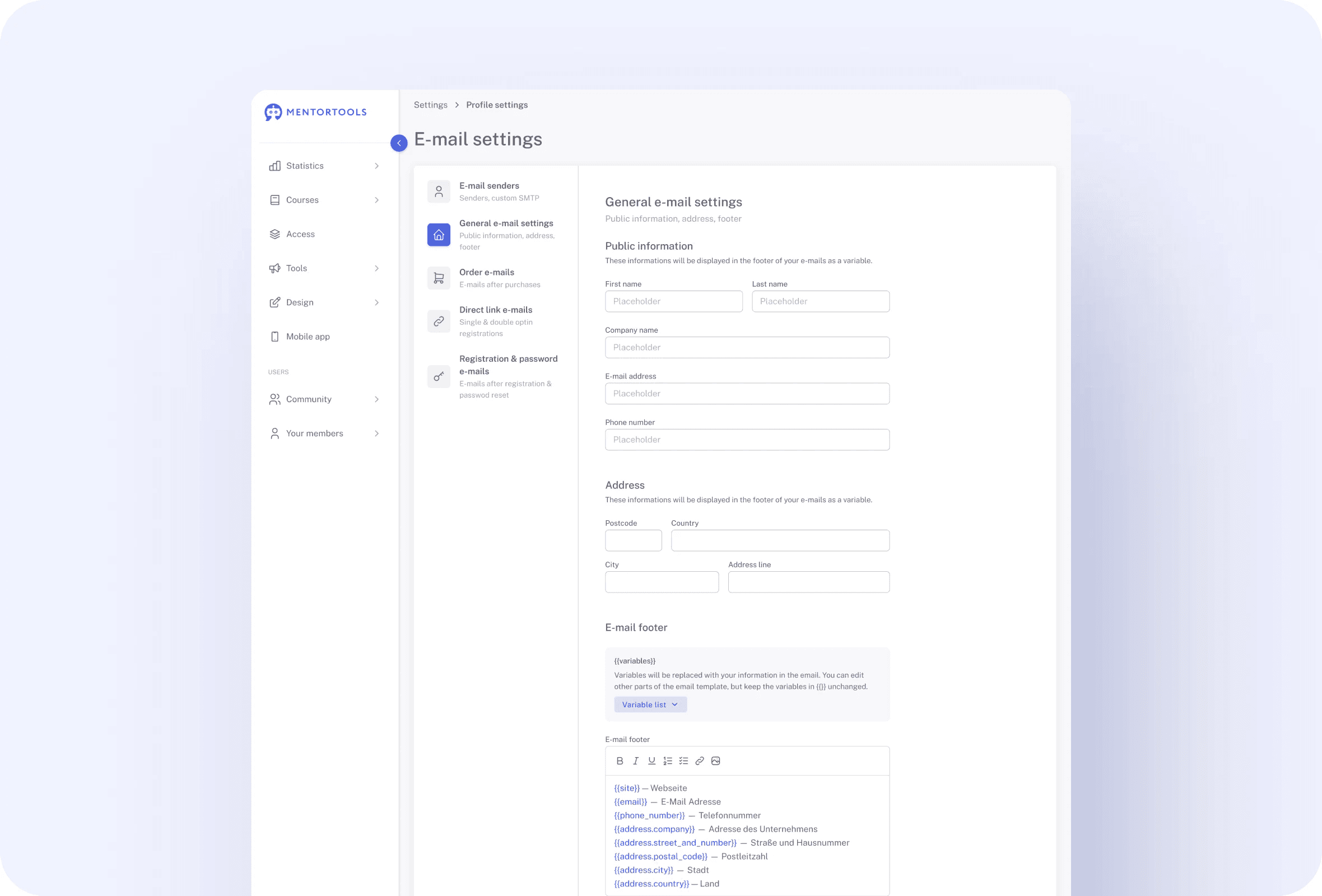Insert a numbered list in footer editor
Screen dimensions: 1322x896
668,760
